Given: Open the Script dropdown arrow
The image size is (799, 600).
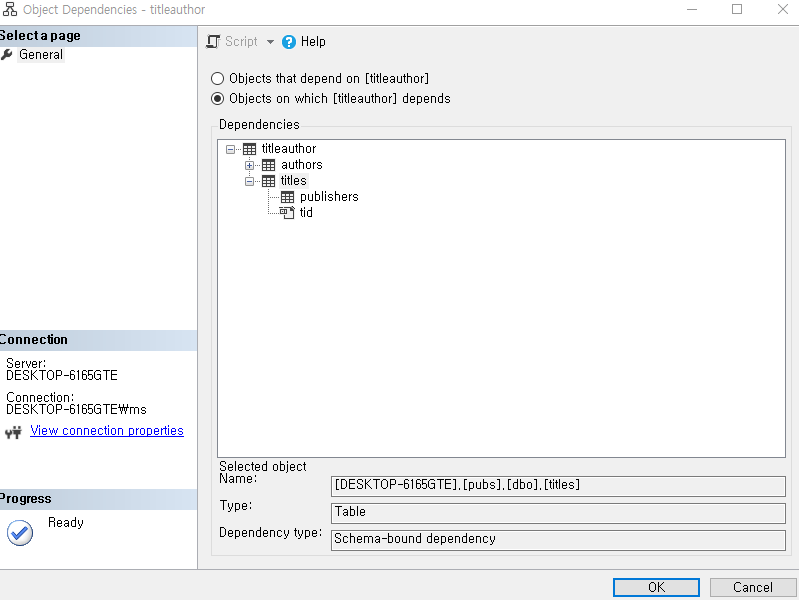Looking at the screenshot, I should pos(270,42).
